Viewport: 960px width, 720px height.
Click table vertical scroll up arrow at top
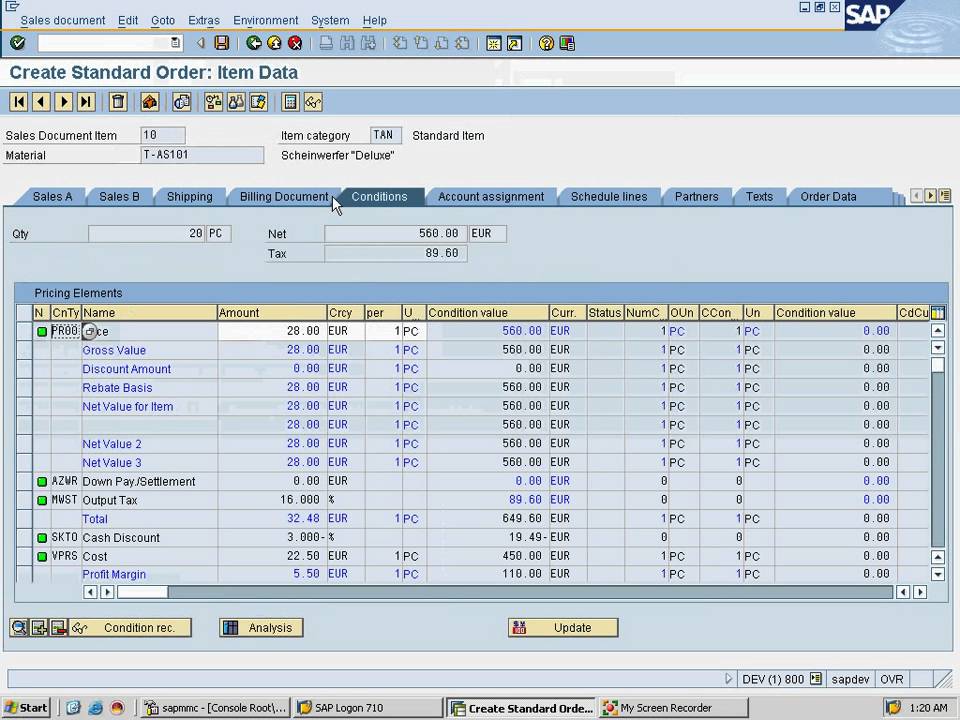click(937, 331)
